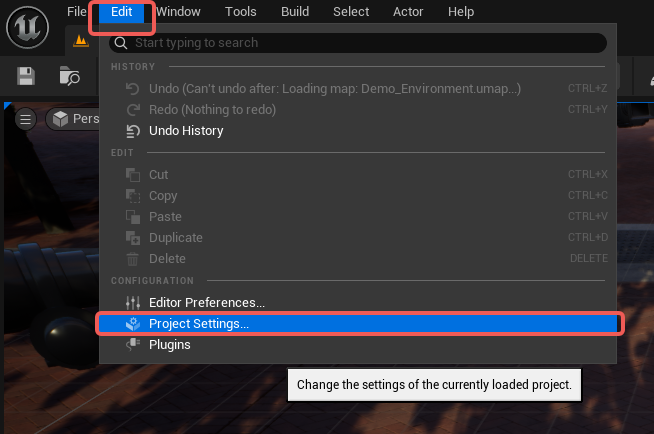Click the Duplicate icon in menu
This screenshot has width=654, height=434.
(x=133, y=238)
